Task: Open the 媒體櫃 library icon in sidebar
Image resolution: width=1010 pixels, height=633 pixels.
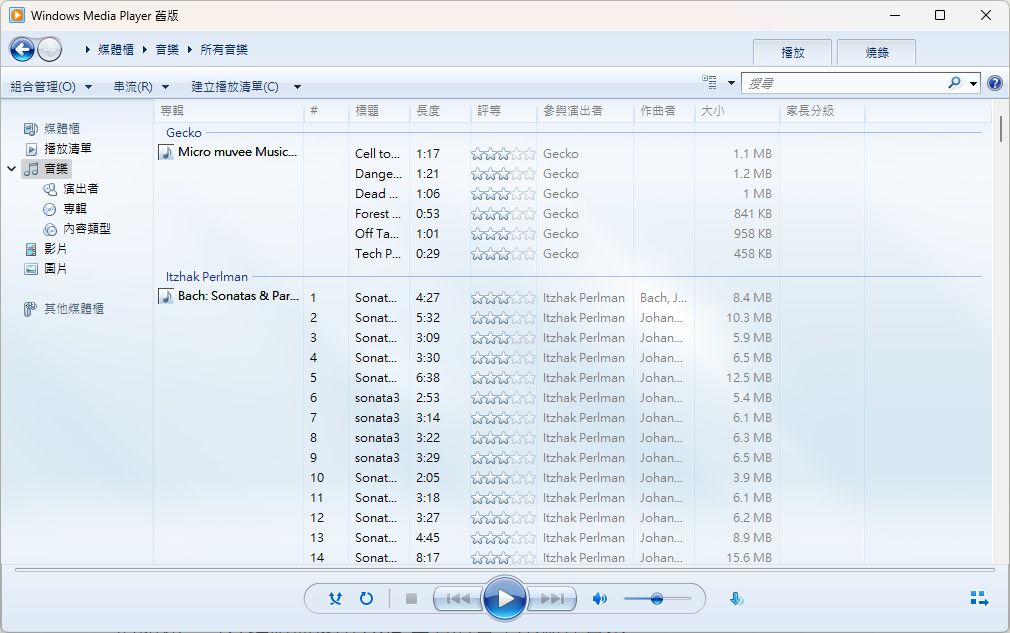Action: click(x=31, y=129)
